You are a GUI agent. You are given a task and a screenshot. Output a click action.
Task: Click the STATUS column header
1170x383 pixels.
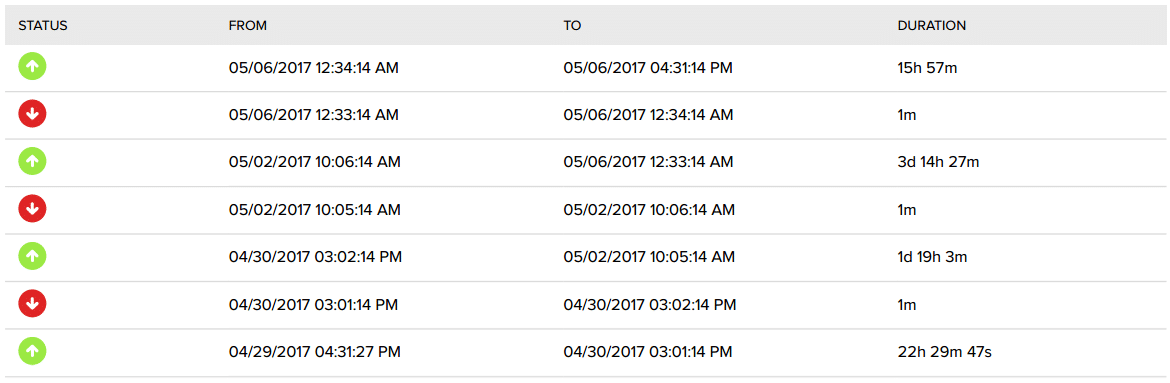(43, 25)
